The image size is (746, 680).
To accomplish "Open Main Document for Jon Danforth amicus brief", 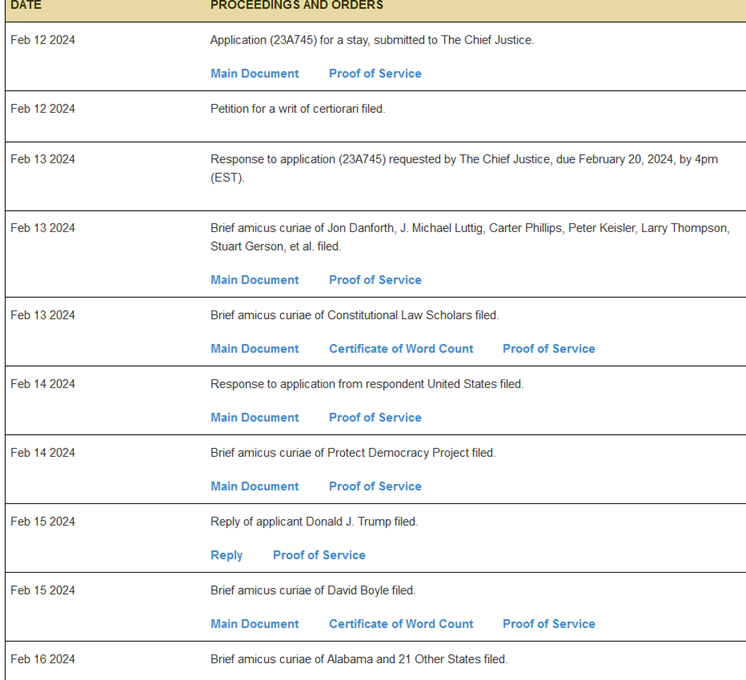I will pos(255,280).
